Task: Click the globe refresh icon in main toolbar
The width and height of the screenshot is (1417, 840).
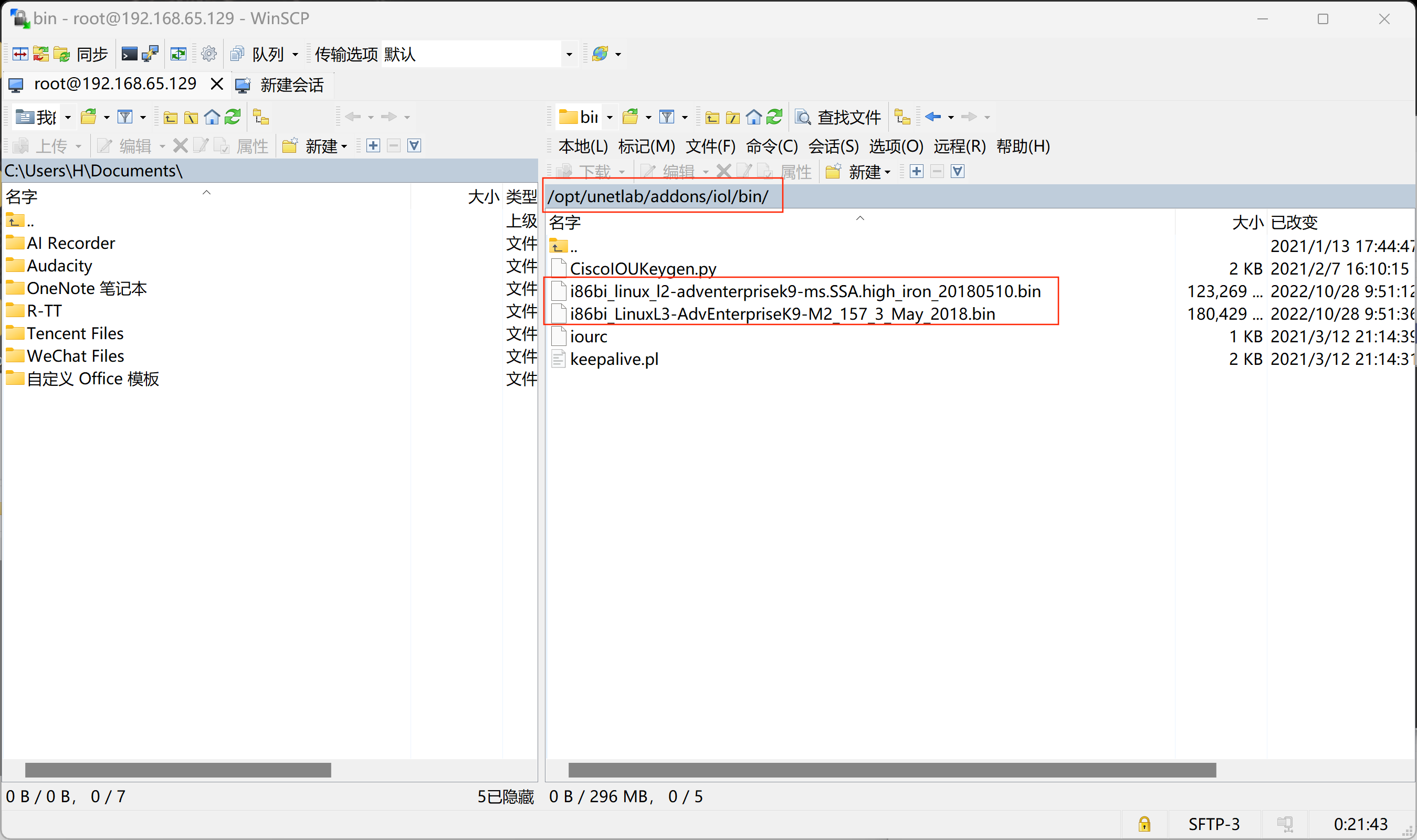Action: click(x=600, y=54)
